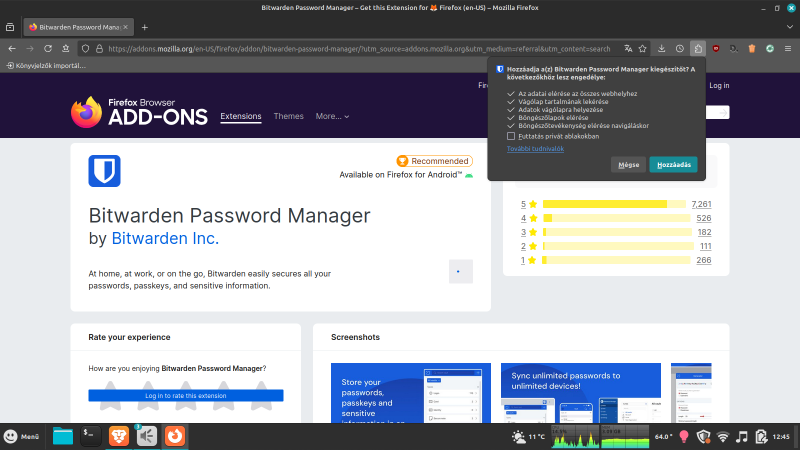Viewport: 800px width, 450px height.
Task: Click the 1-star rating bar
Action: (616, 260)
